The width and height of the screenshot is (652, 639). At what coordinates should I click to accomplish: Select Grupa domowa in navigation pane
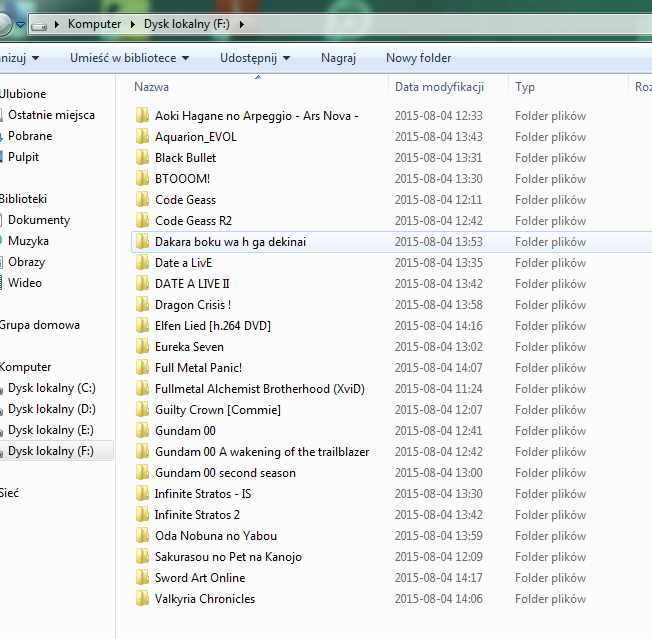(40, 325)
